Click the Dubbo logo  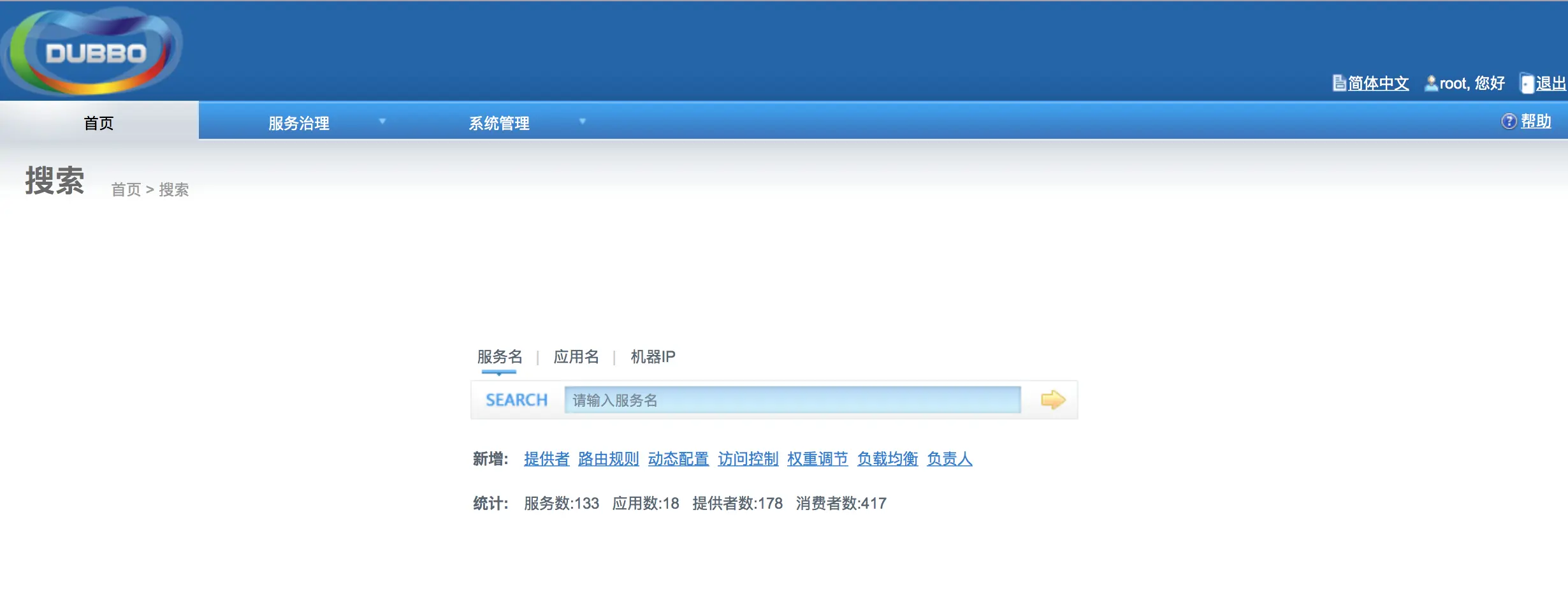[92, 51]
